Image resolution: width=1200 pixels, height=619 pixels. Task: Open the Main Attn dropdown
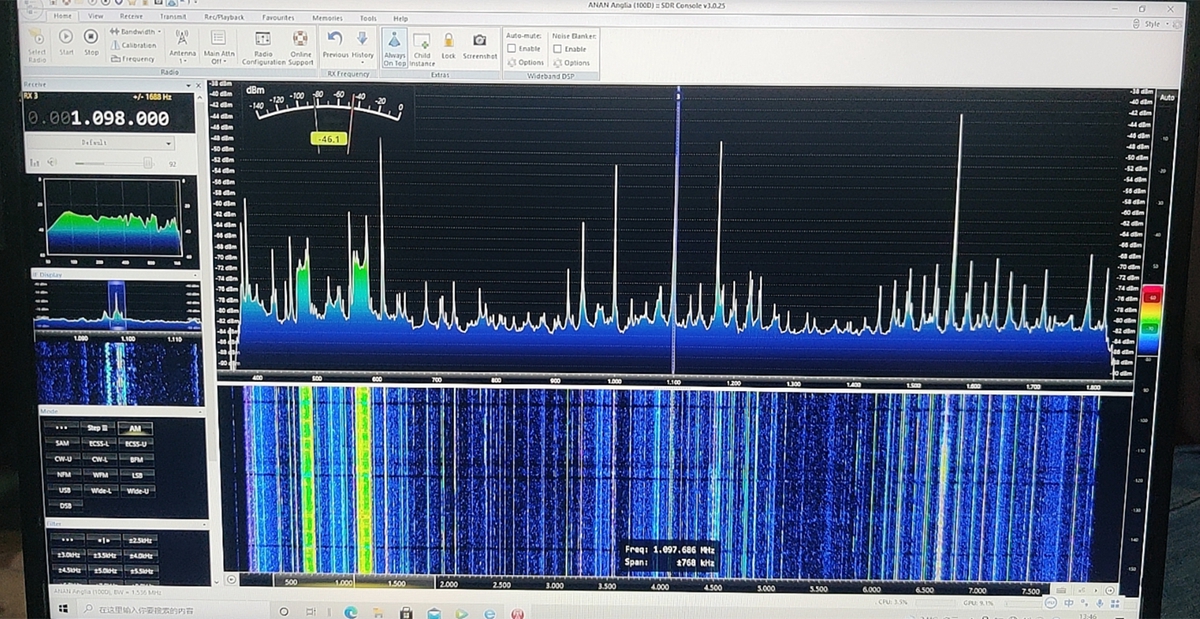point(218,48)
